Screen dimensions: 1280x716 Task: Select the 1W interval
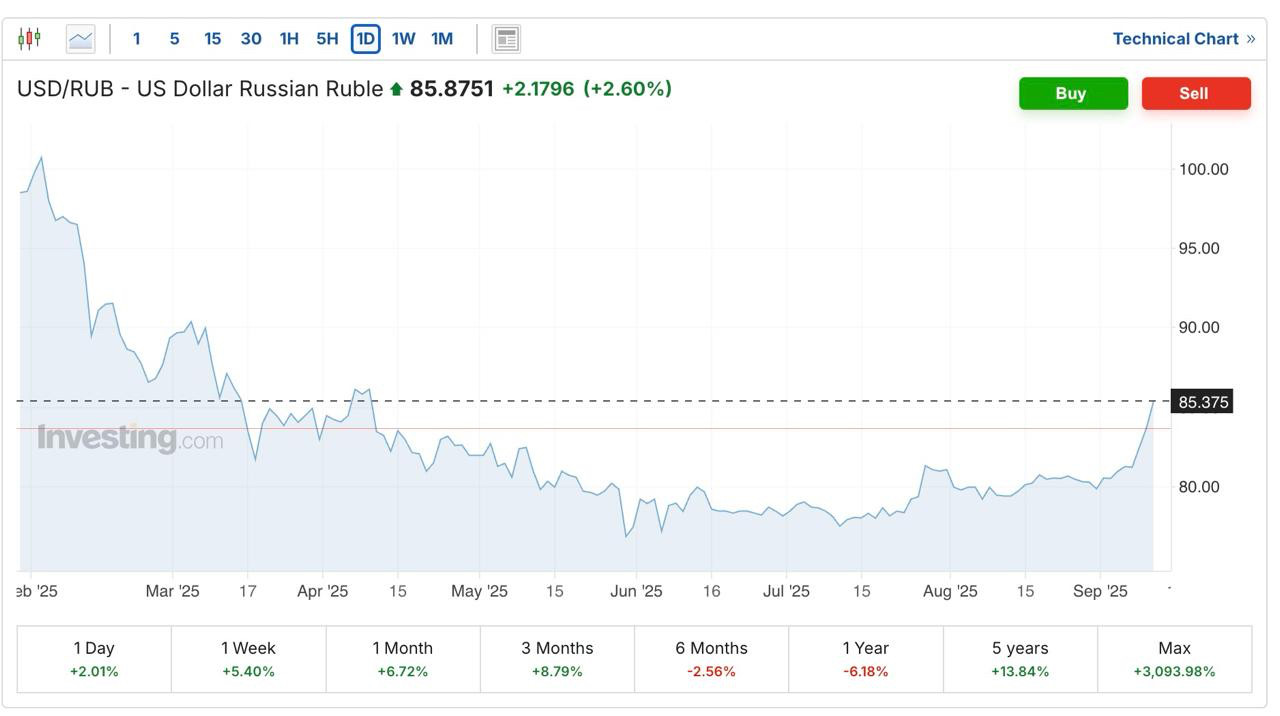click(x=403, y=39)
